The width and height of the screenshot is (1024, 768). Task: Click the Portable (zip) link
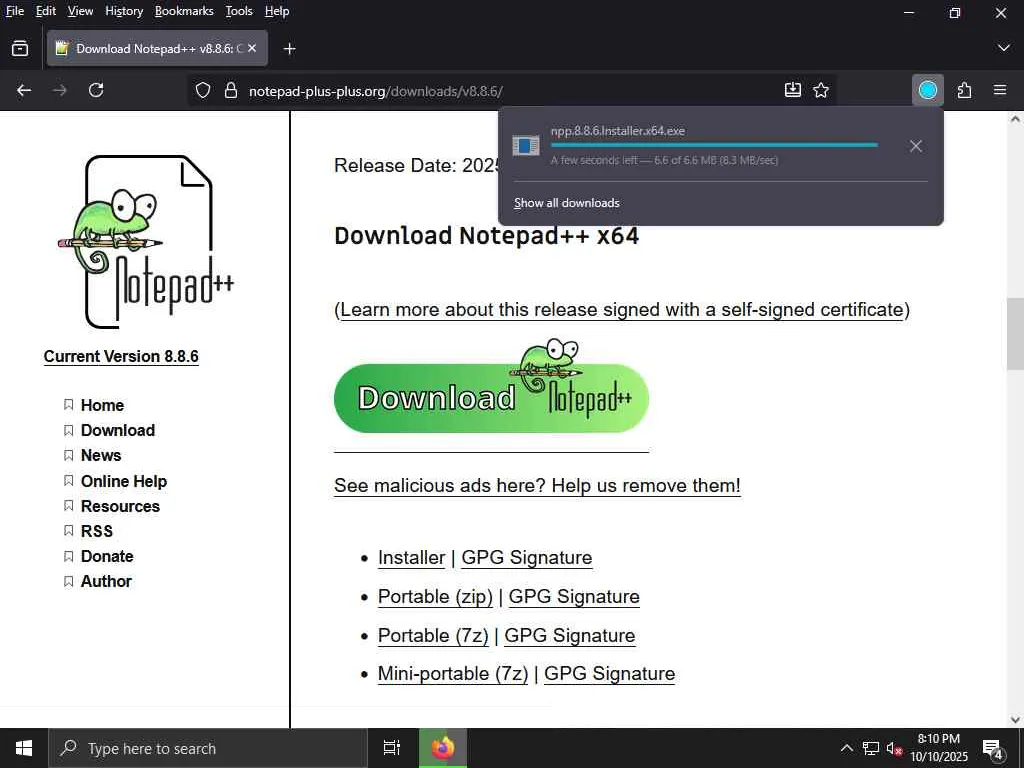(435, 597)
